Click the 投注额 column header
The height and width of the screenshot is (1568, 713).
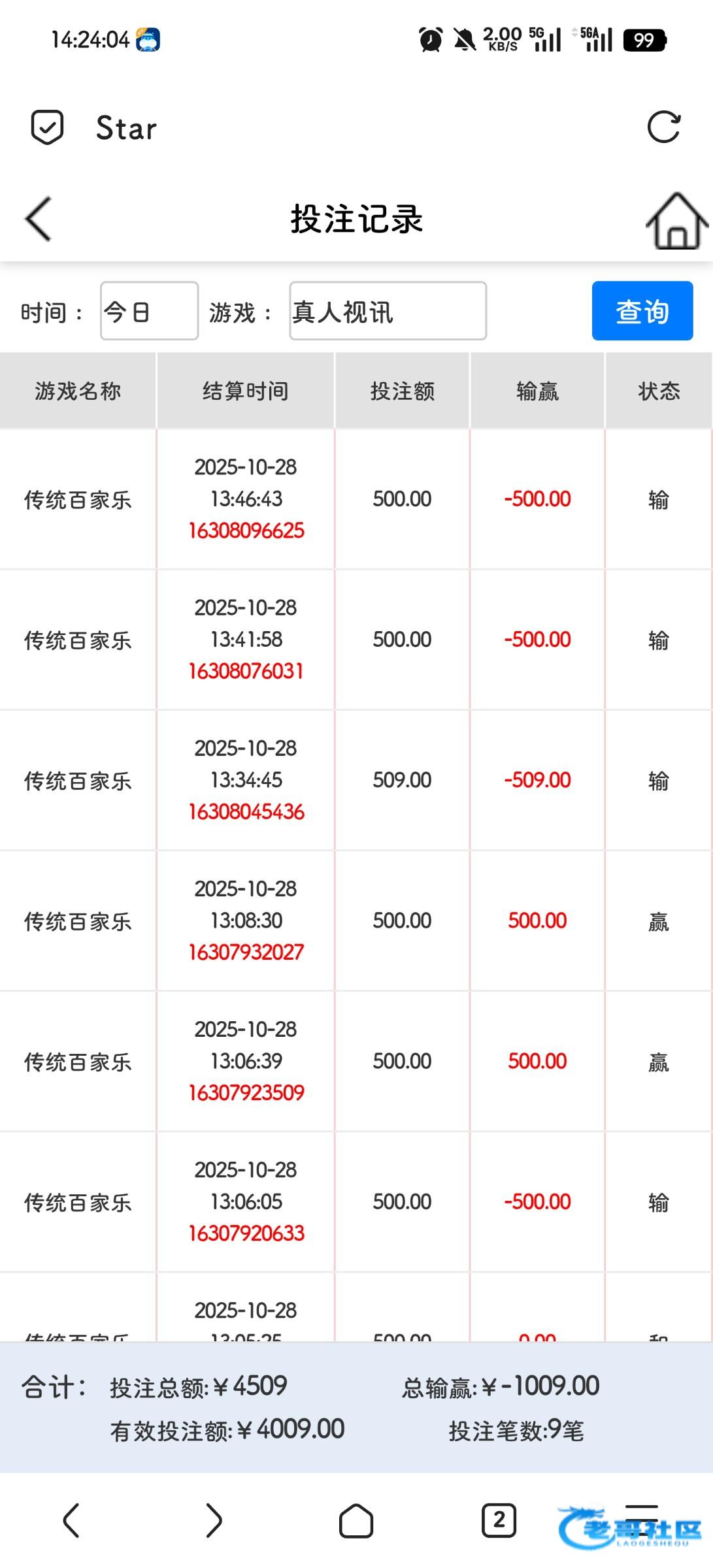[402, 391]
